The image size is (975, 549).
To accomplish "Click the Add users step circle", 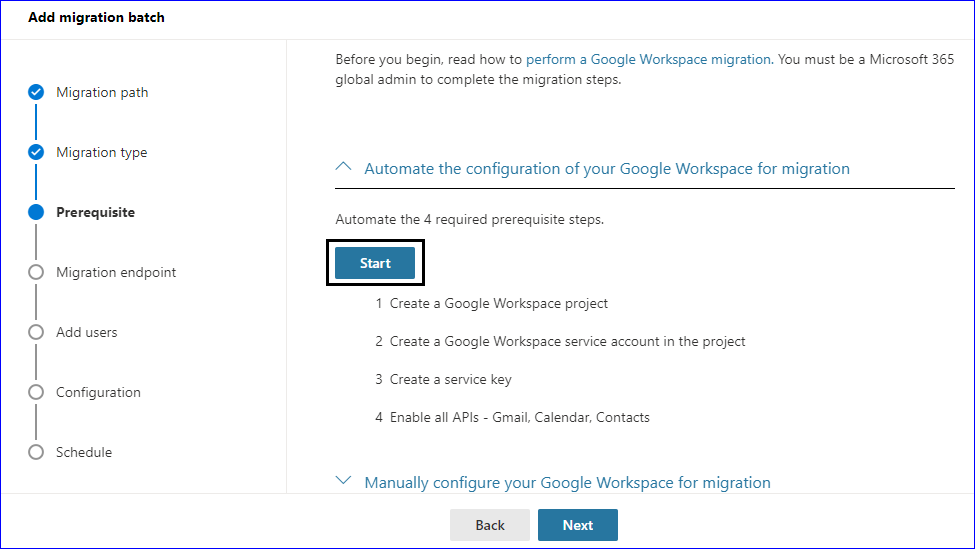I will pos(36,332).
